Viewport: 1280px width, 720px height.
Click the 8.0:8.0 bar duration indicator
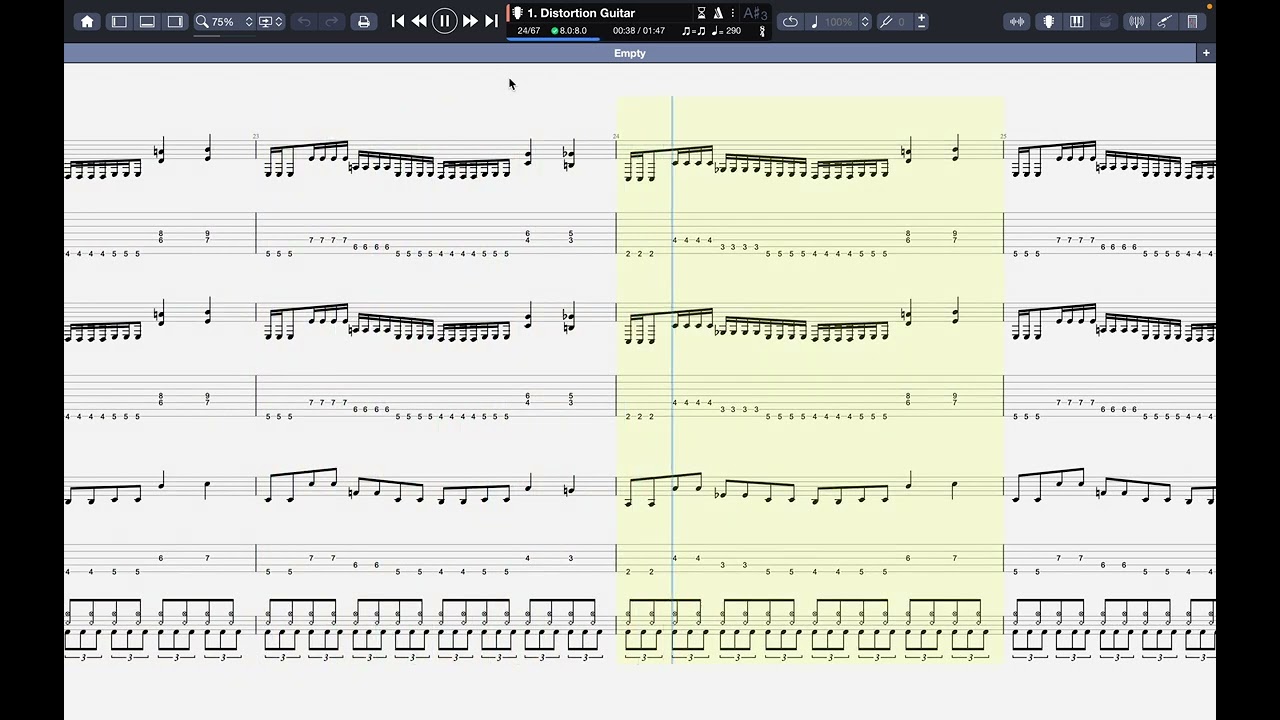pyautogui.click(x=569, y=31)
